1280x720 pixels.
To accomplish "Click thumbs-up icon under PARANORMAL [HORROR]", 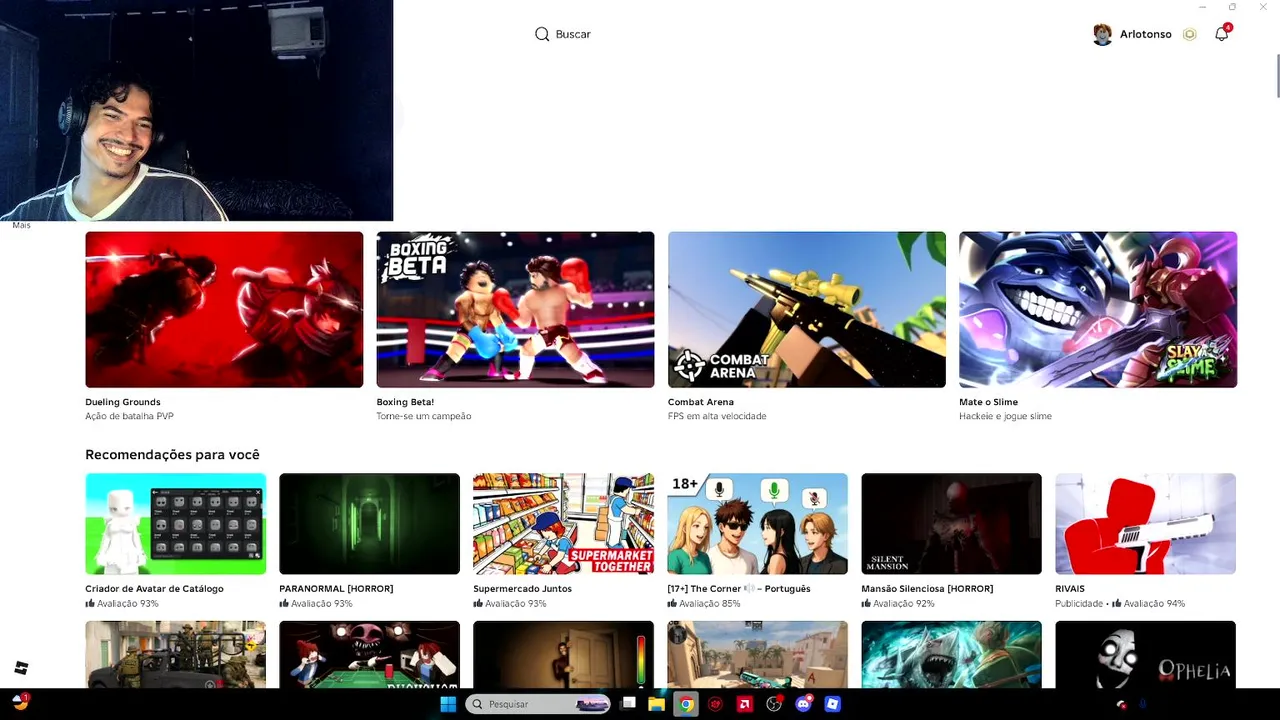I will (x=284, y=604).
